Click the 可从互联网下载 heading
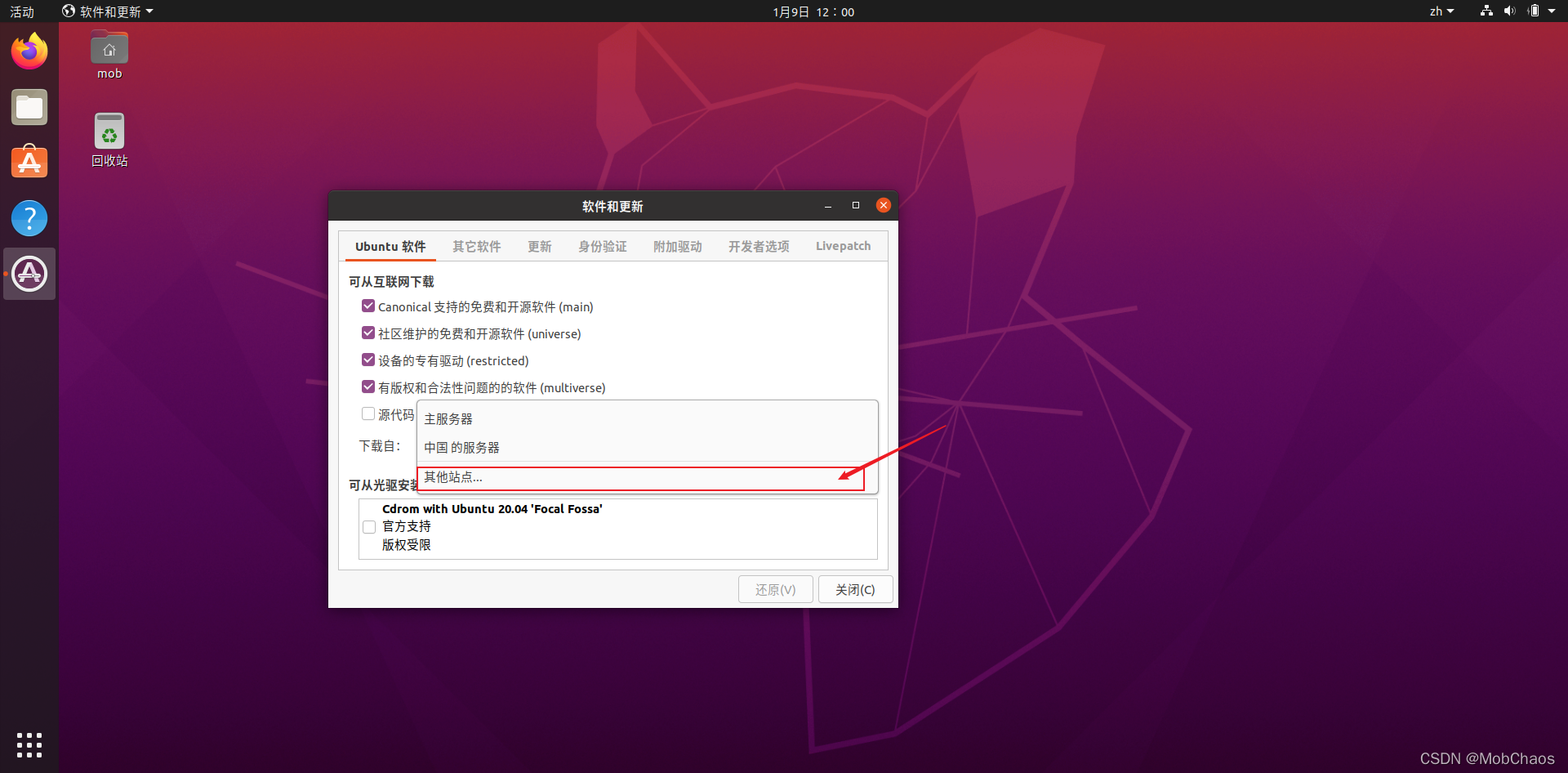Image resolution: width=1568 pixels, height=773 pixels. tap(391, 281)
